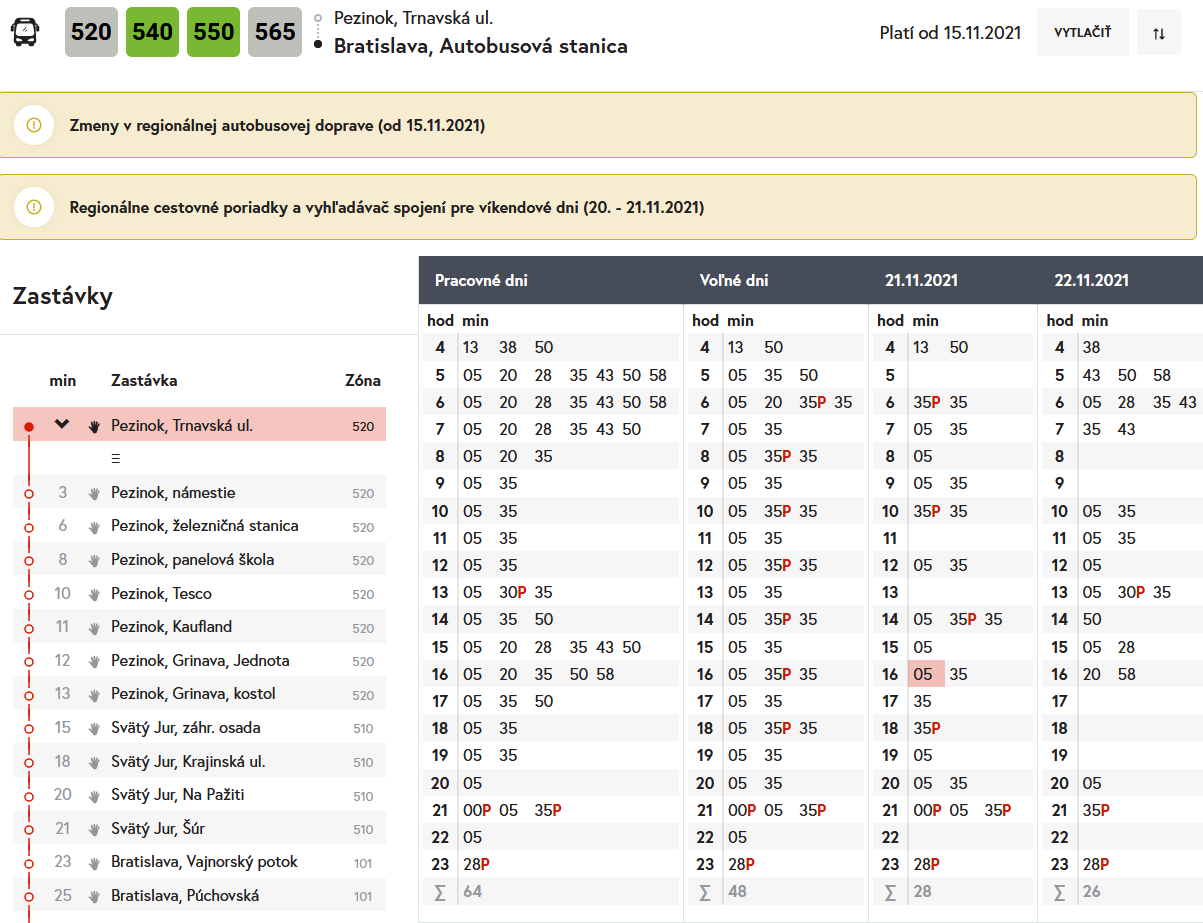Collapse the Pezinok, Trnavská ul. chevron

point(62,425)
